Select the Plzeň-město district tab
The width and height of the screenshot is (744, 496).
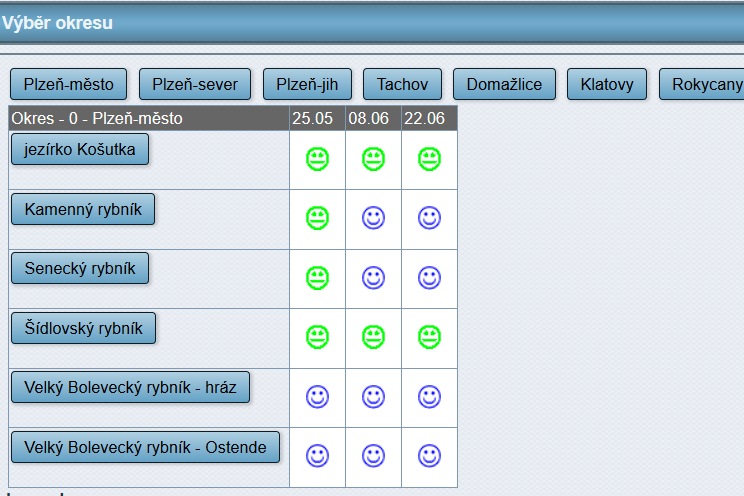tap(69, 85)
